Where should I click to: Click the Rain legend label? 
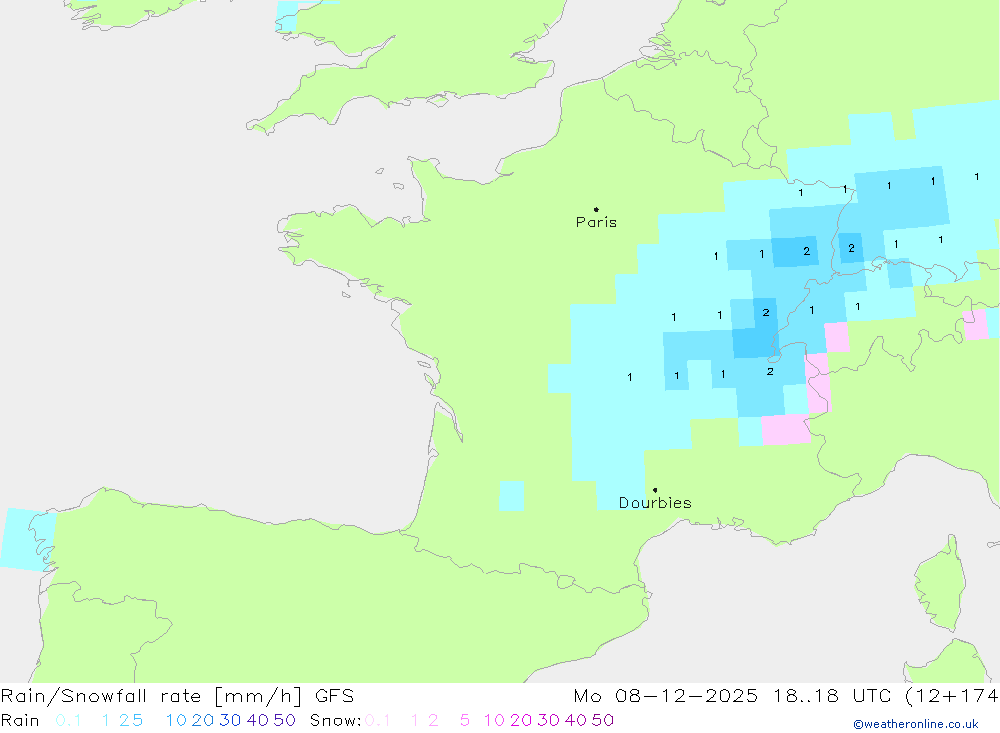pos(20,720)
